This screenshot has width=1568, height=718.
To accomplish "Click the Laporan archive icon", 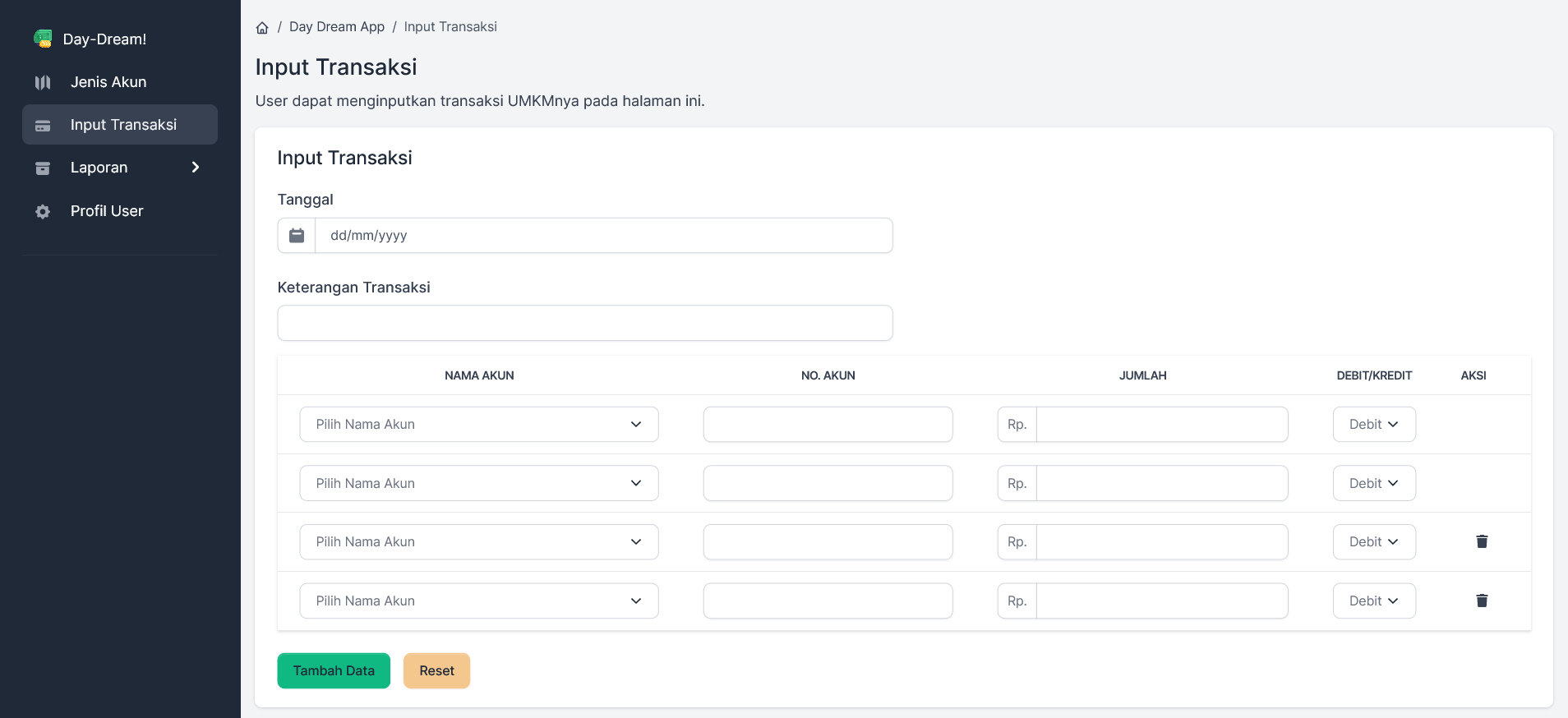I will click(43, 168).
